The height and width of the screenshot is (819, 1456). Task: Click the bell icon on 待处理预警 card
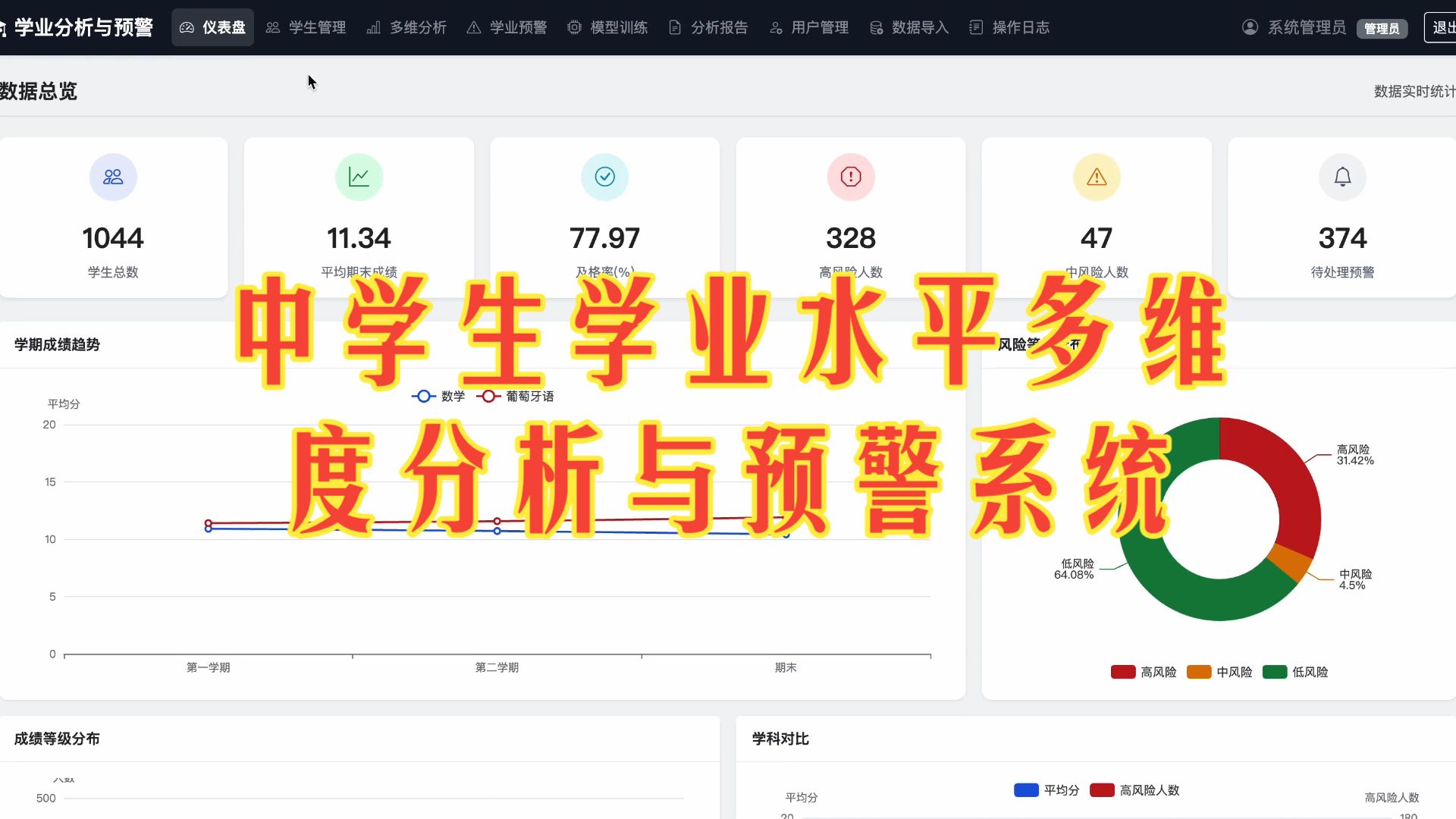[x=1342, y=177]
